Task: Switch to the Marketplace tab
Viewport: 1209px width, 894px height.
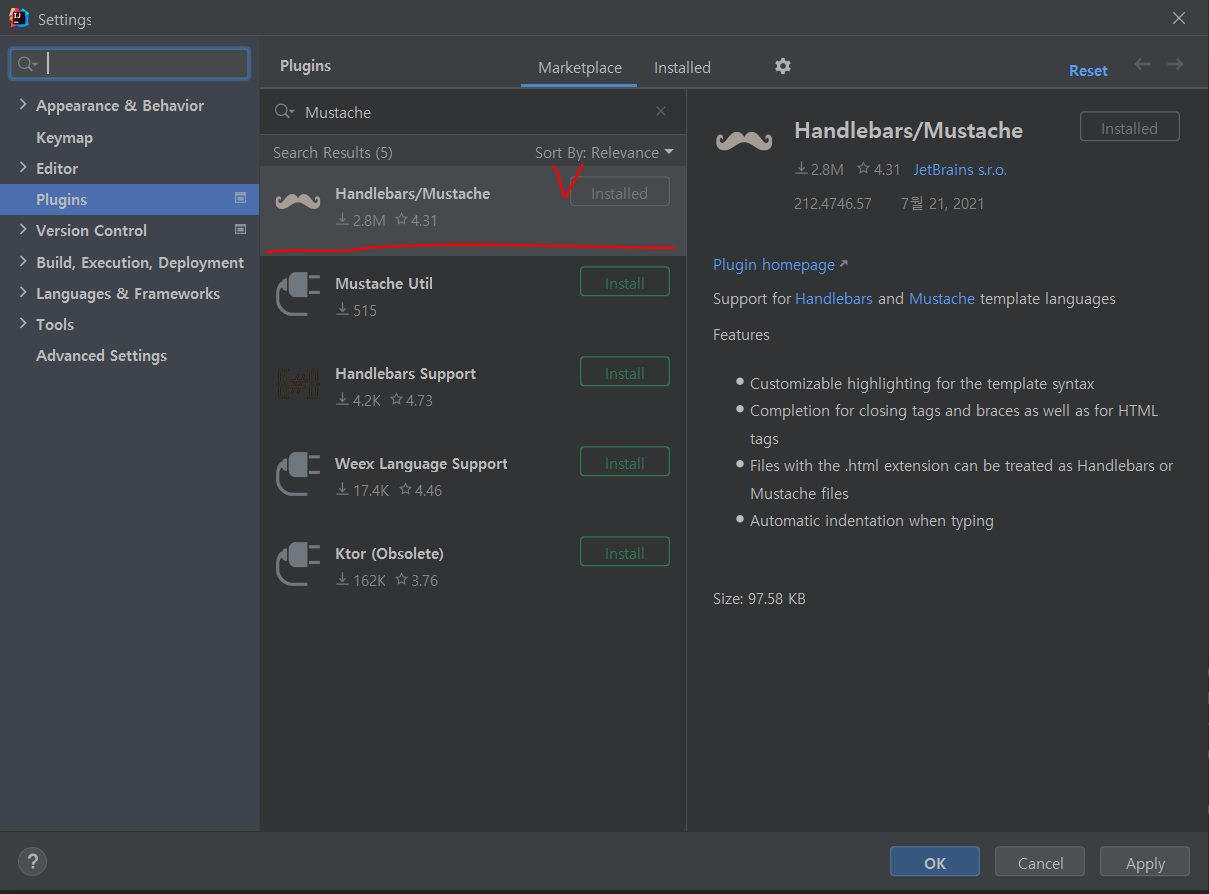Action: point(580,67)
